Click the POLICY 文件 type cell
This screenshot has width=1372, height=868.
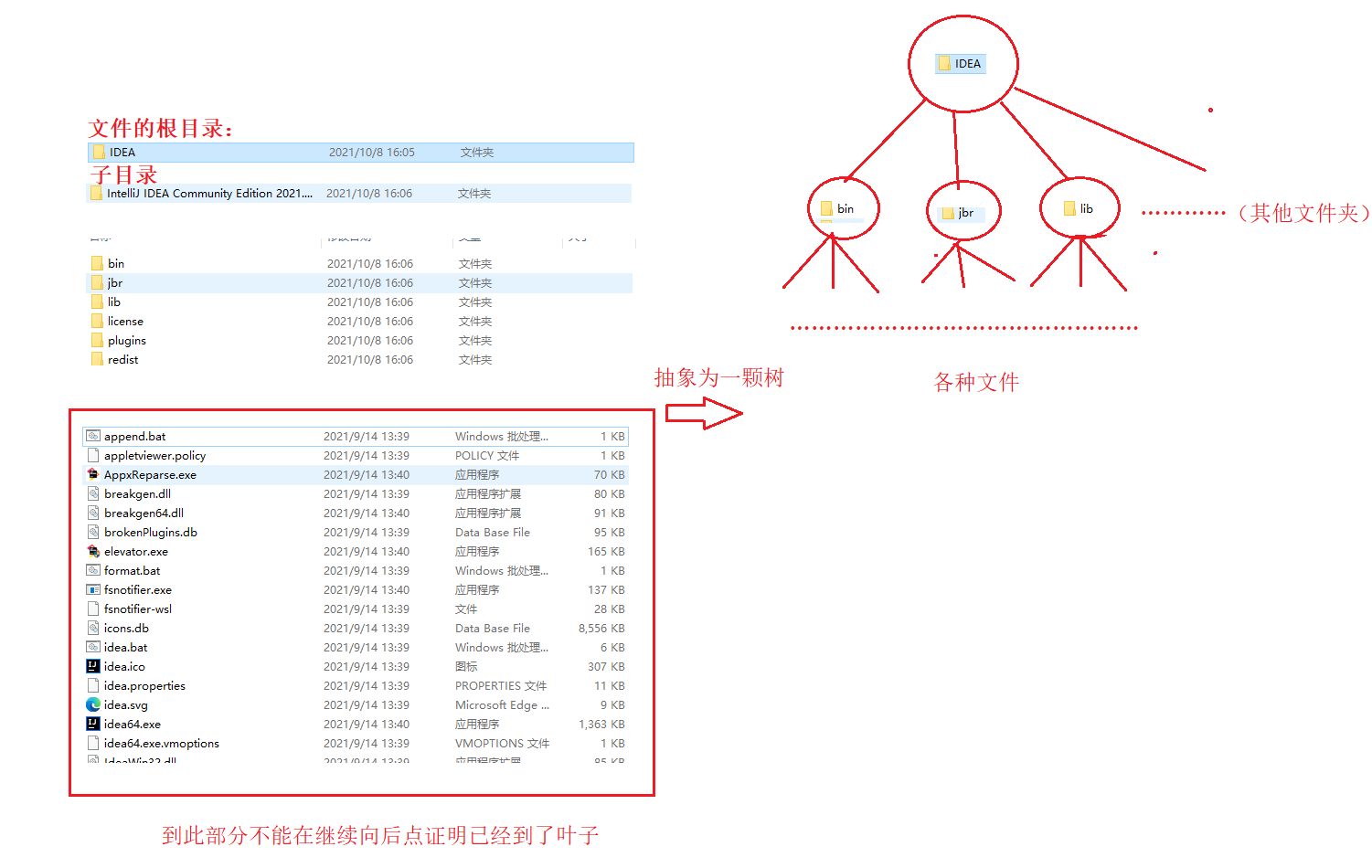pos(487,456)
